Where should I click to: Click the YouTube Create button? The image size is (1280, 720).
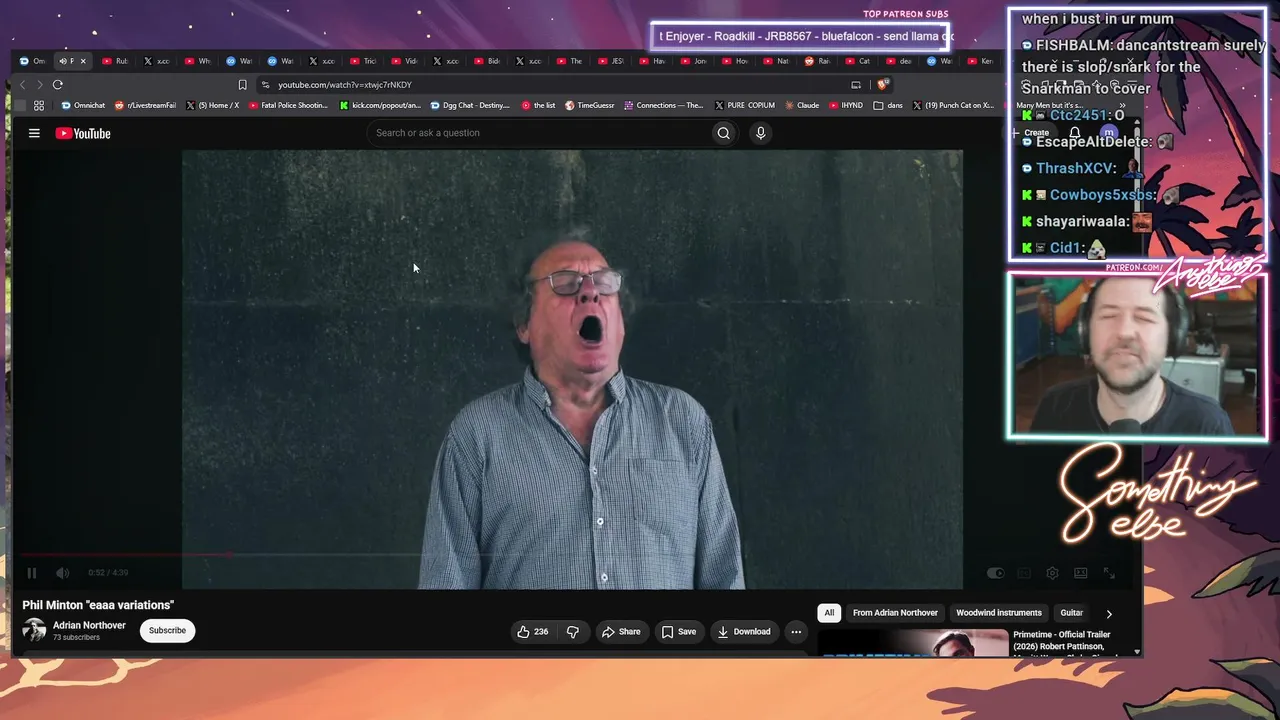point(1032,133)
